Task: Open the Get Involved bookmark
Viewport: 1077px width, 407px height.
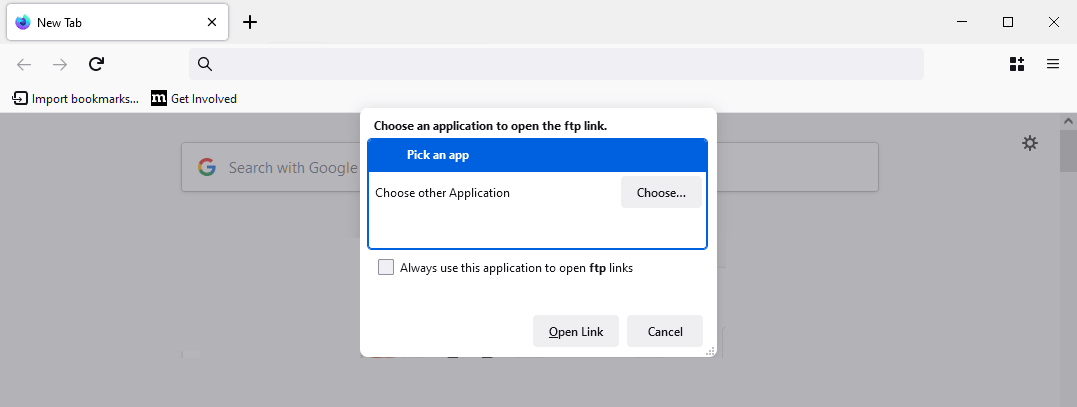Action: point(194,99)
